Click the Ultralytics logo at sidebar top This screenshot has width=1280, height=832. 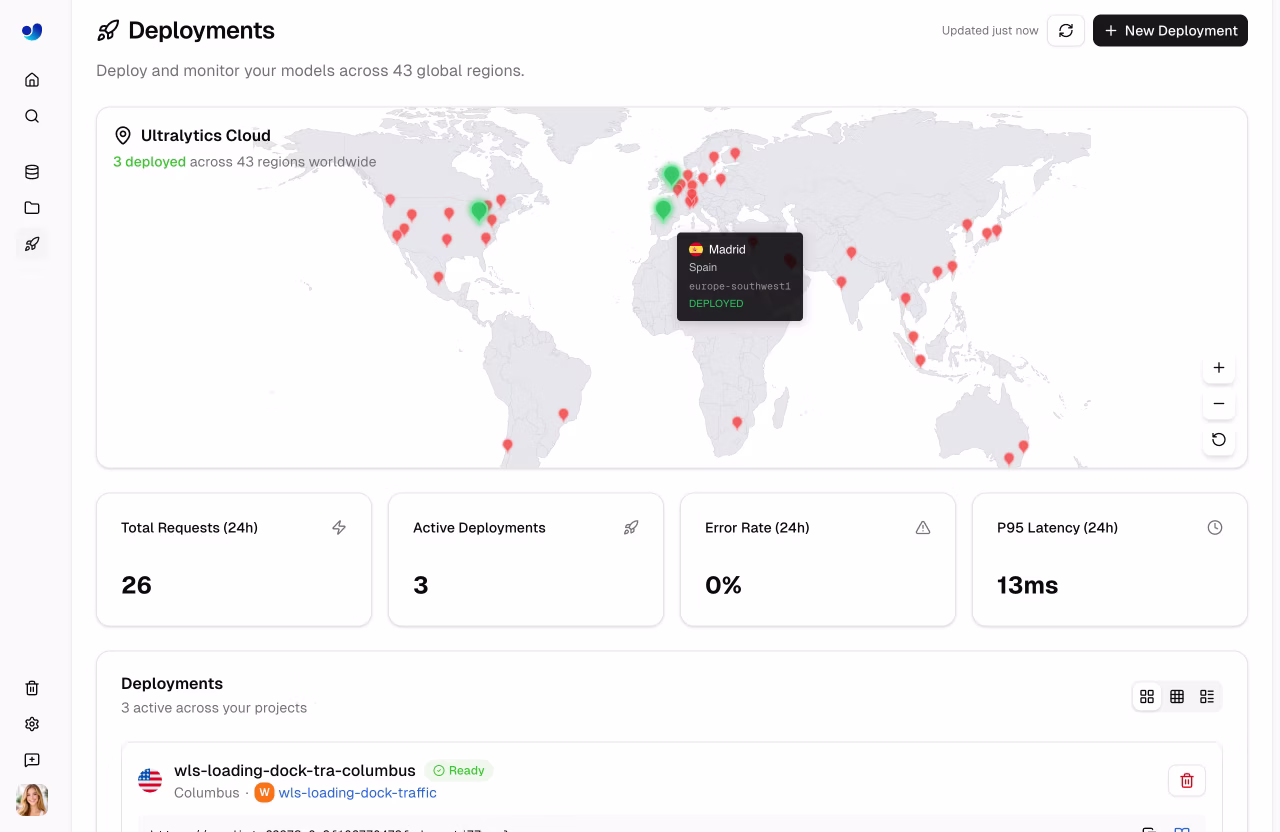pyautogui.click(x=31, y=31)
